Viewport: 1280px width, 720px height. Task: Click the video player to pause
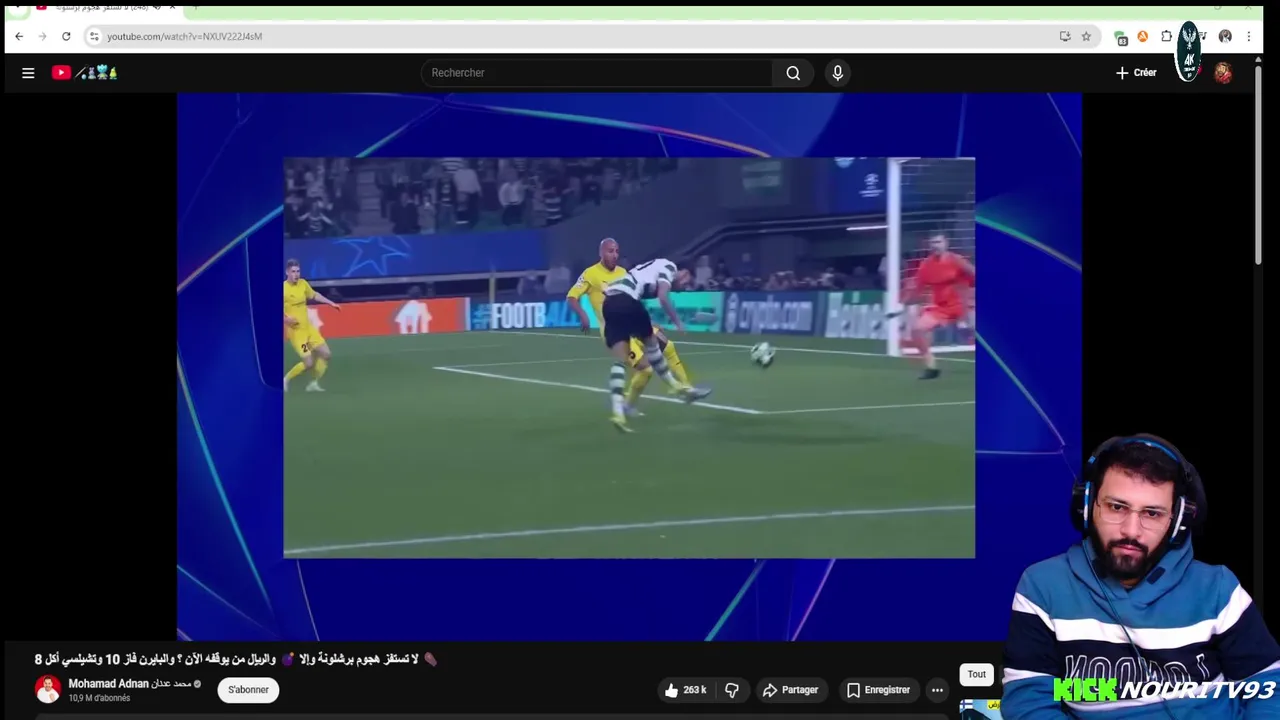click(629, 366)
